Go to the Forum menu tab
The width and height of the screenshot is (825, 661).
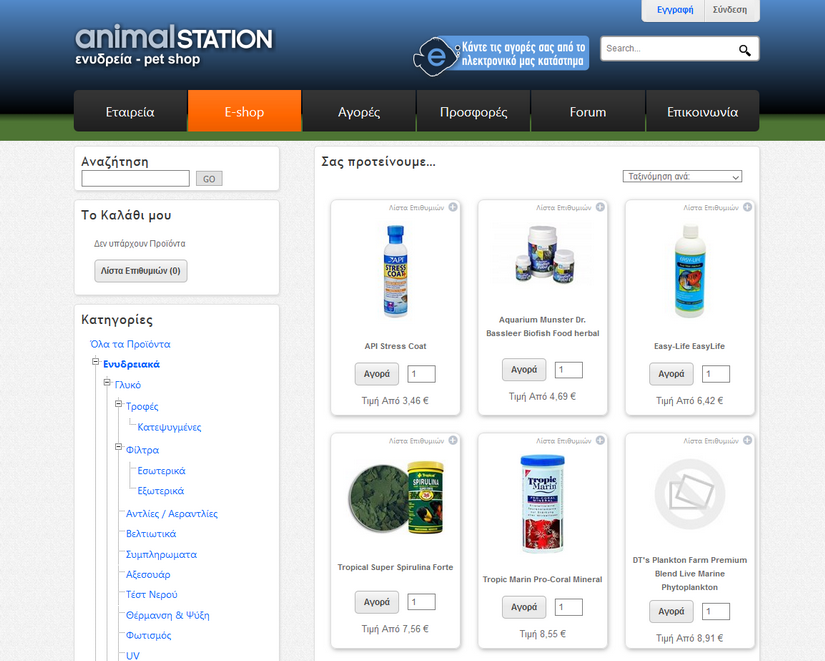click(x=587, y=112)
